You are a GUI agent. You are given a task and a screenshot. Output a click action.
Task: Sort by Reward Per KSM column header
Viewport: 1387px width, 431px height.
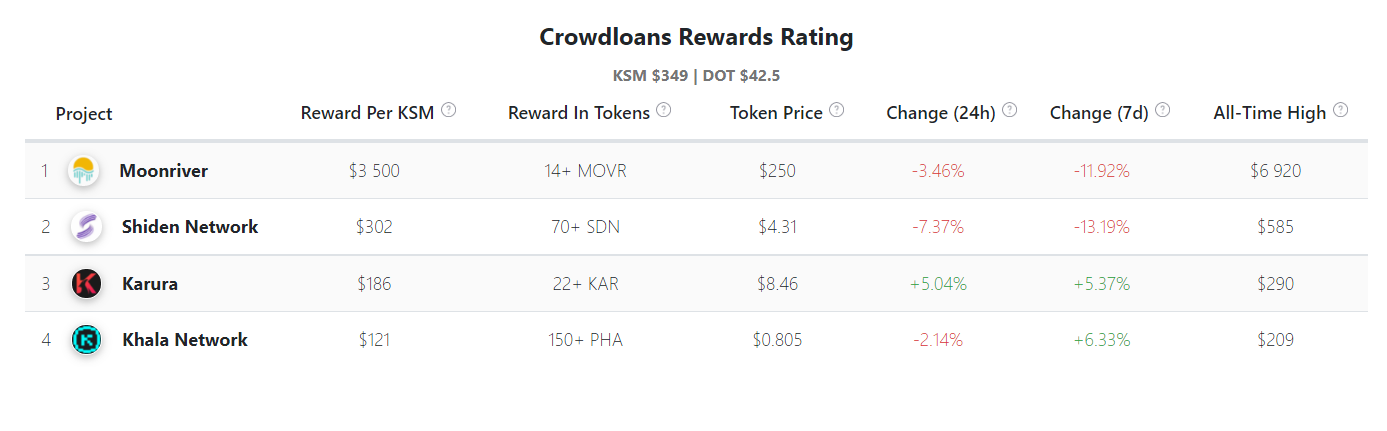[x=367, y=113]
